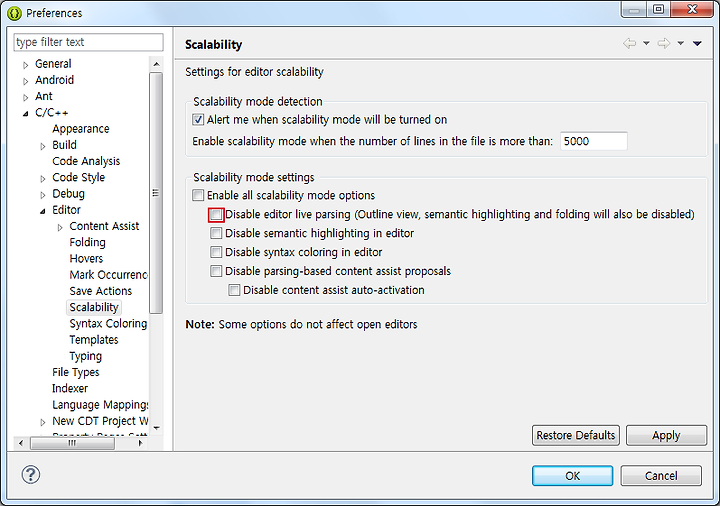Click the back navigation arrow icon
This screenshot has height=506, width=720.
tap(630, 44)
